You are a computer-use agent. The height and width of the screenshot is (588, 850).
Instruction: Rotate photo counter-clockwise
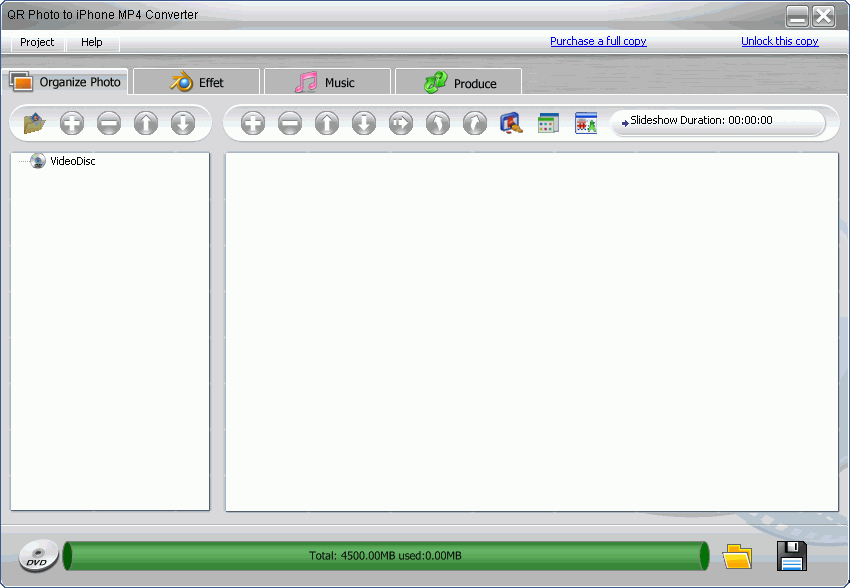tap(437, 123)
